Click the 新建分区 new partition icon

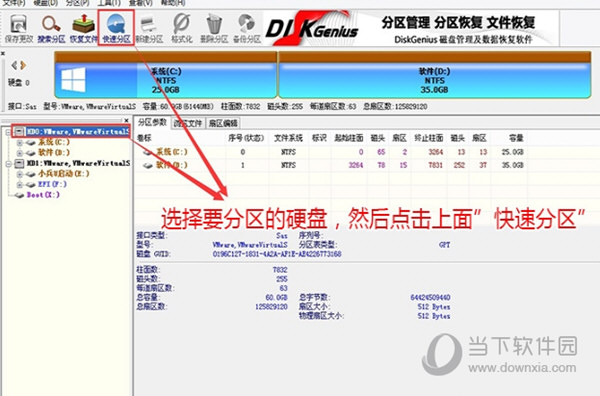[x=149, y=28]
